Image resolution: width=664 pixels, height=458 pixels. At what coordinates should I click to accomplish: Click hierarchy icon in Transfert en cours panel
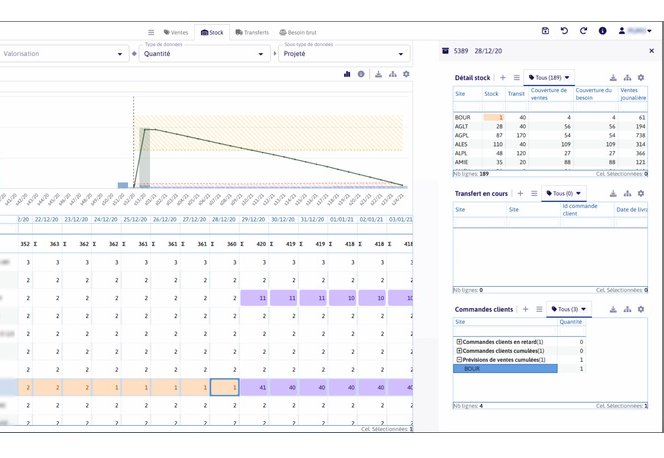[x=626, y=193]
